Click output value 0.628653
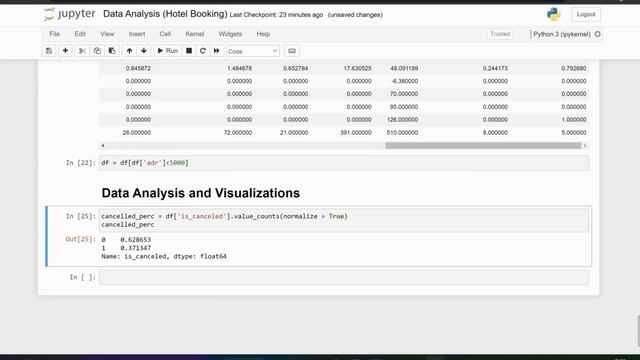The image size is (640, 360). 136,240
